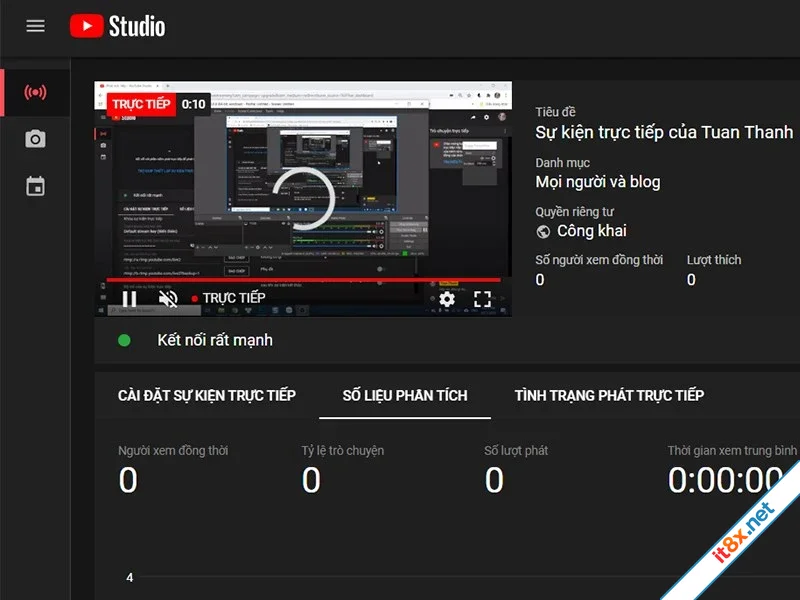Open the webcam camera sidebar icon
The image size is (800, 600).
coord(35,139)
